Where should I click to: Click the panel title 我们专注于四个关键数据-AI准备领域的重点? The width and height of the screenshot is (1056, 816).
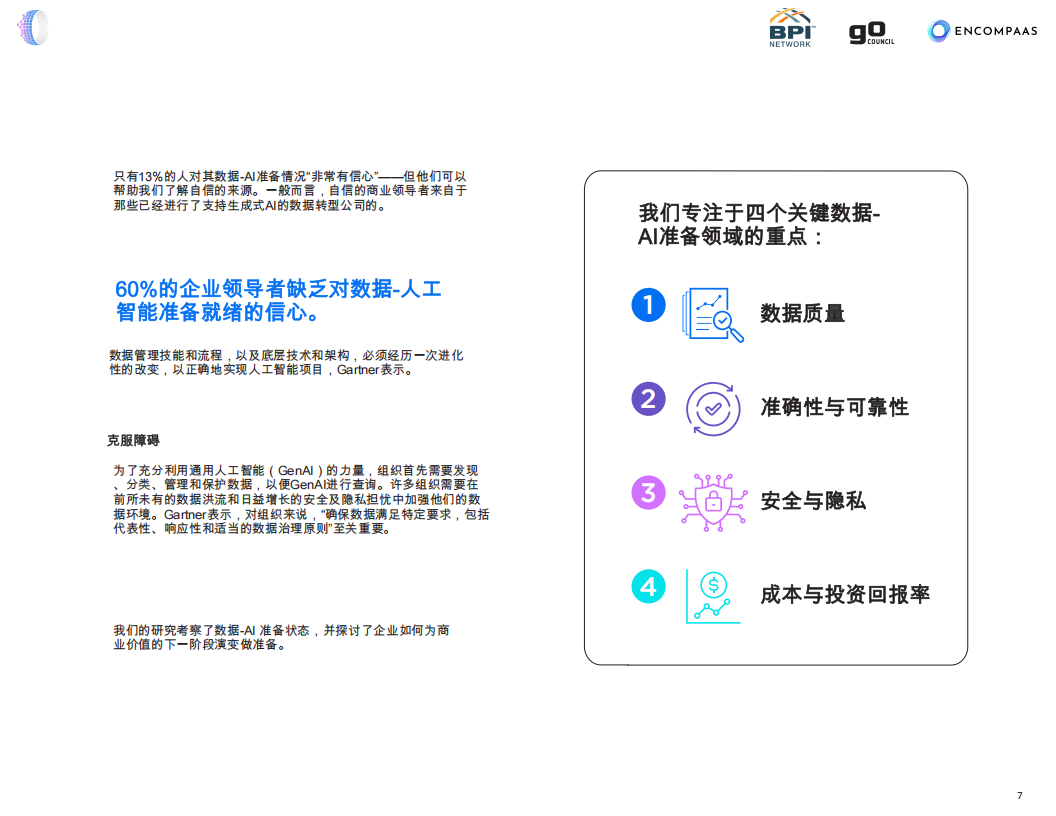[759, 224]
